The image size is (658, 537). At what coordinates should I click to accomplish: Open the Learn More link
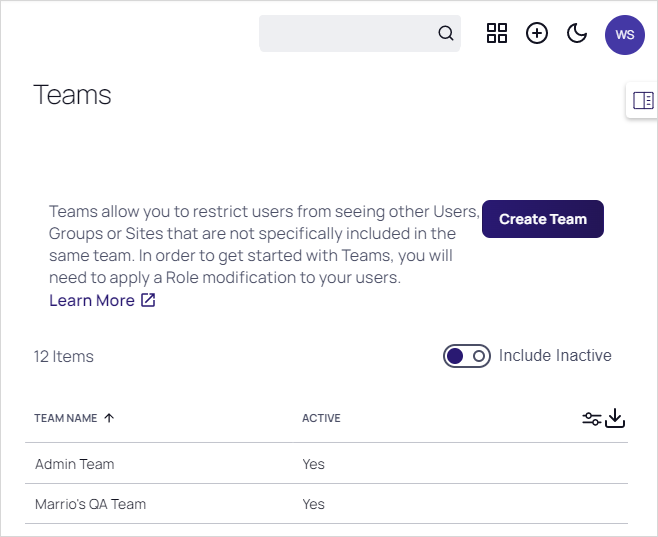(x=92, y=301)
